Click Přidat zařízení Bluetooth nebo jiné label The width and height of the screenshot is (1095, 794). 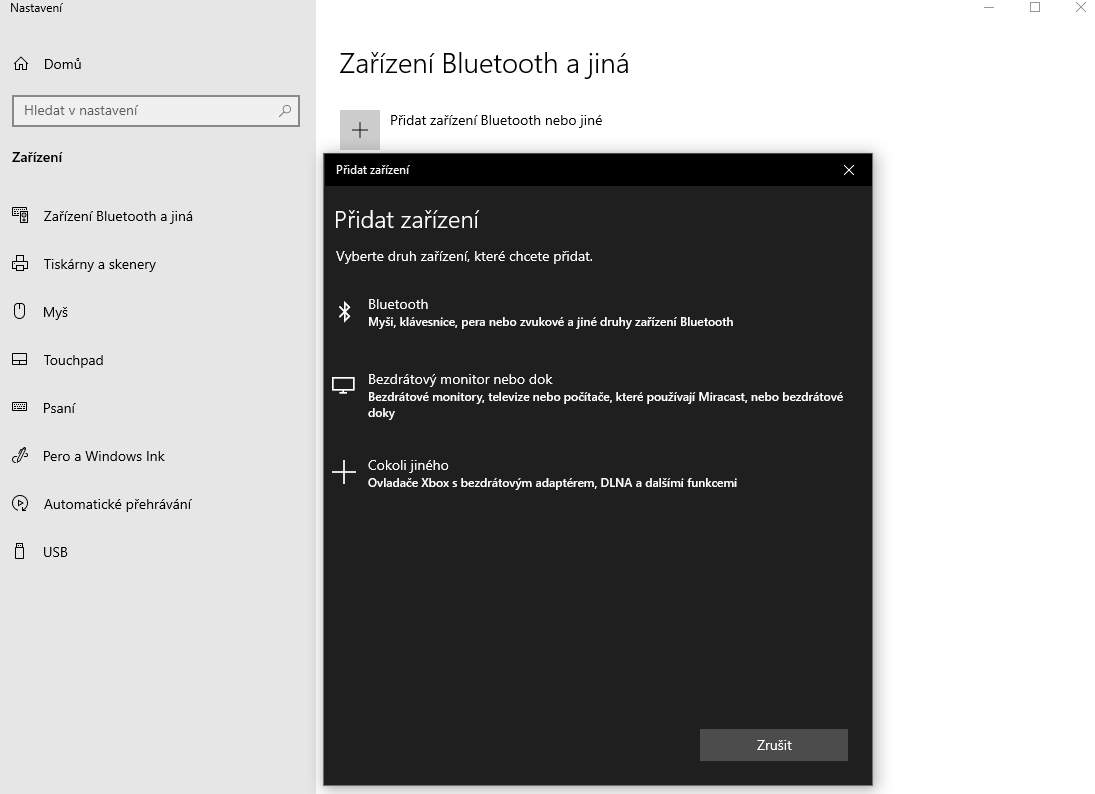496,120
